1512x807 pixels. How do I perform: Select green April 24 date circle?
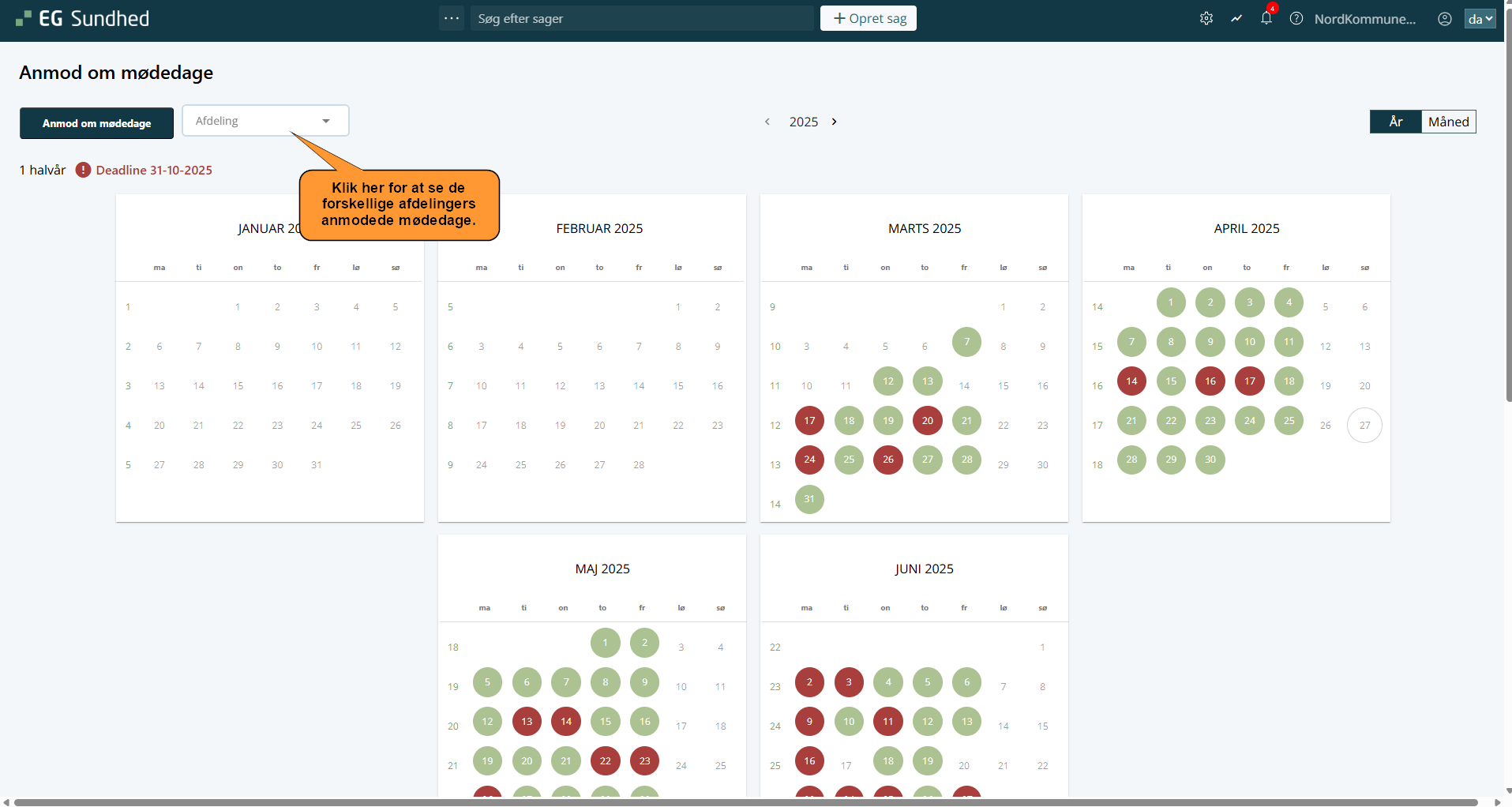click(1249, 421)
